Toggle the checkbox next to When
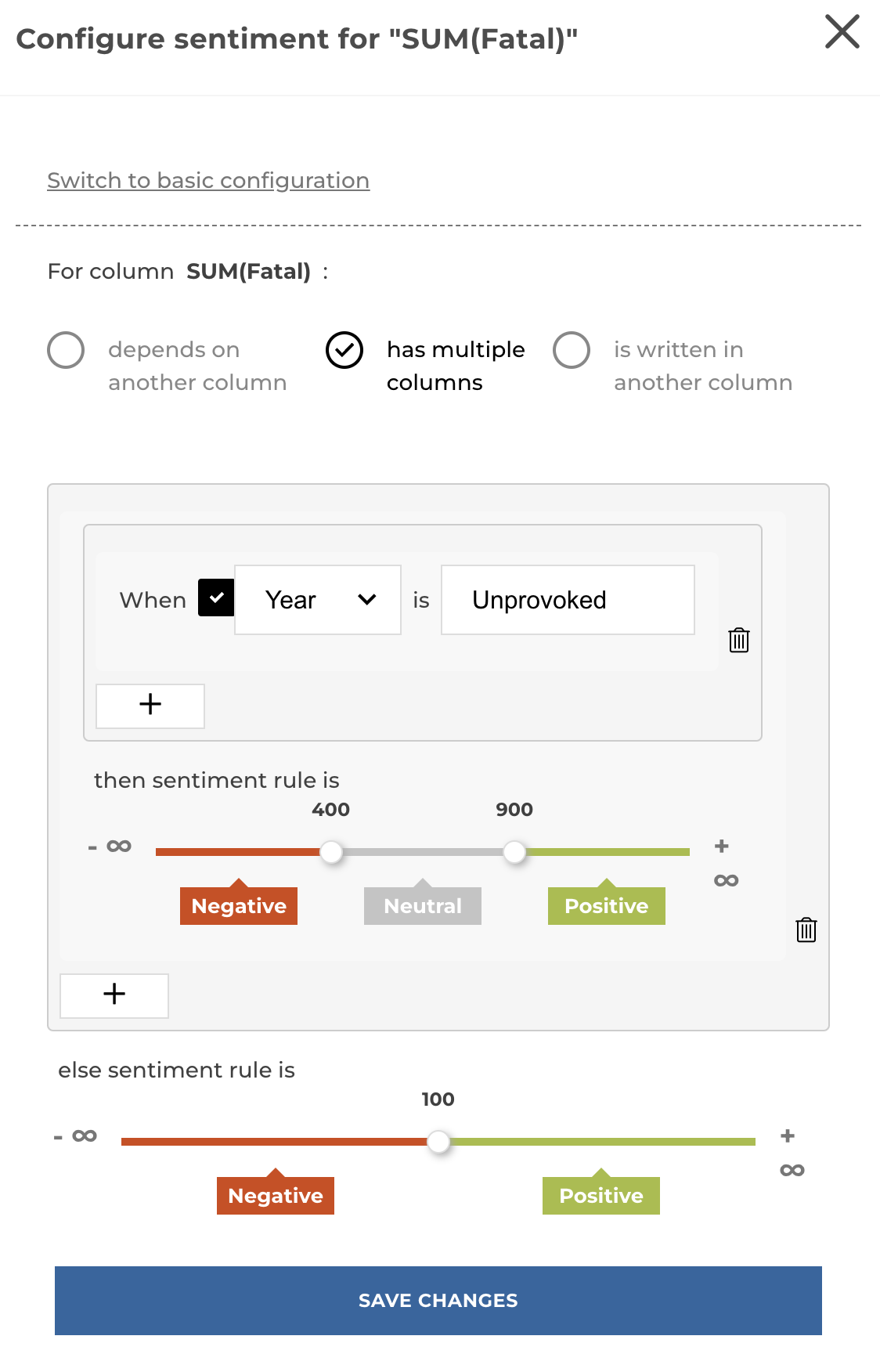Viewport: 880px width, 1372px height. click(216, 598)
